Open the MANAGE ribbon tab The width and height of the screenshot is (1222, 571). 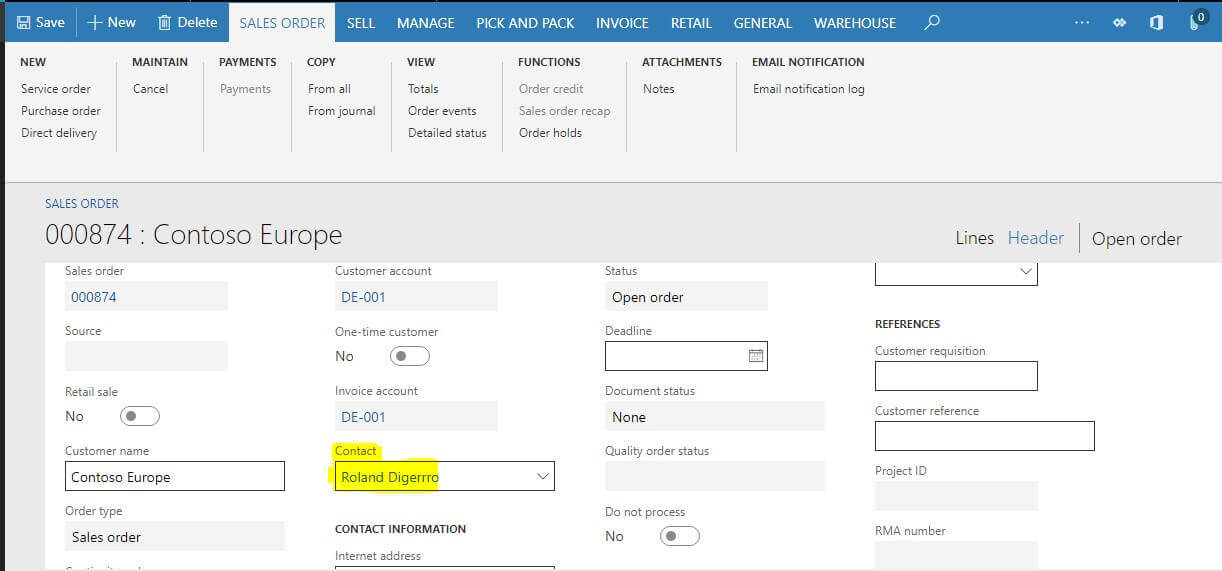(x=425, y=22)
